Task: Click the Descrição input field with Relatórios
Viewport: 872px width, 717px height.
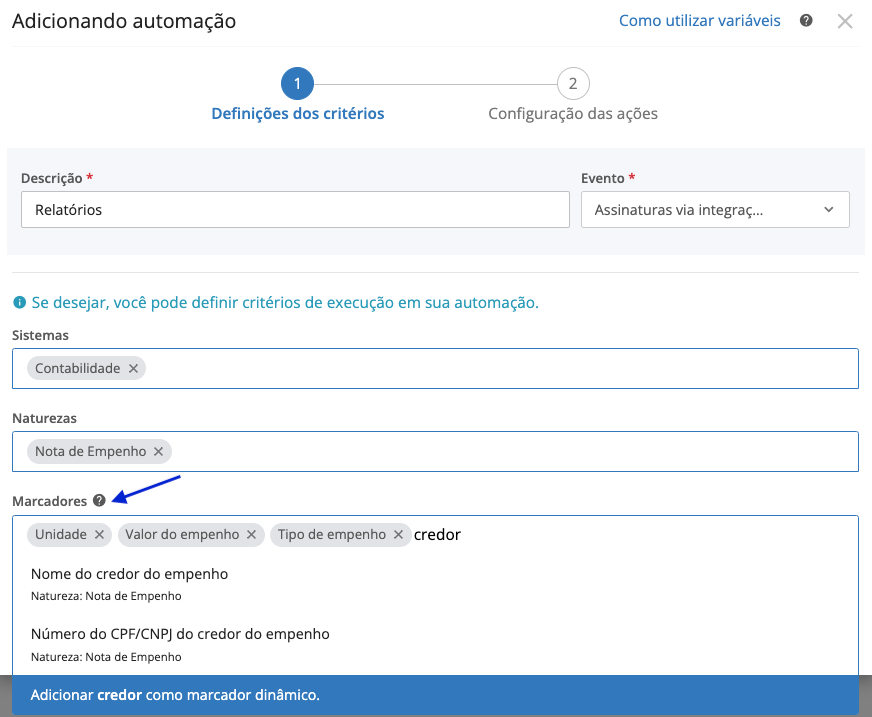Action: pos(295,210)
